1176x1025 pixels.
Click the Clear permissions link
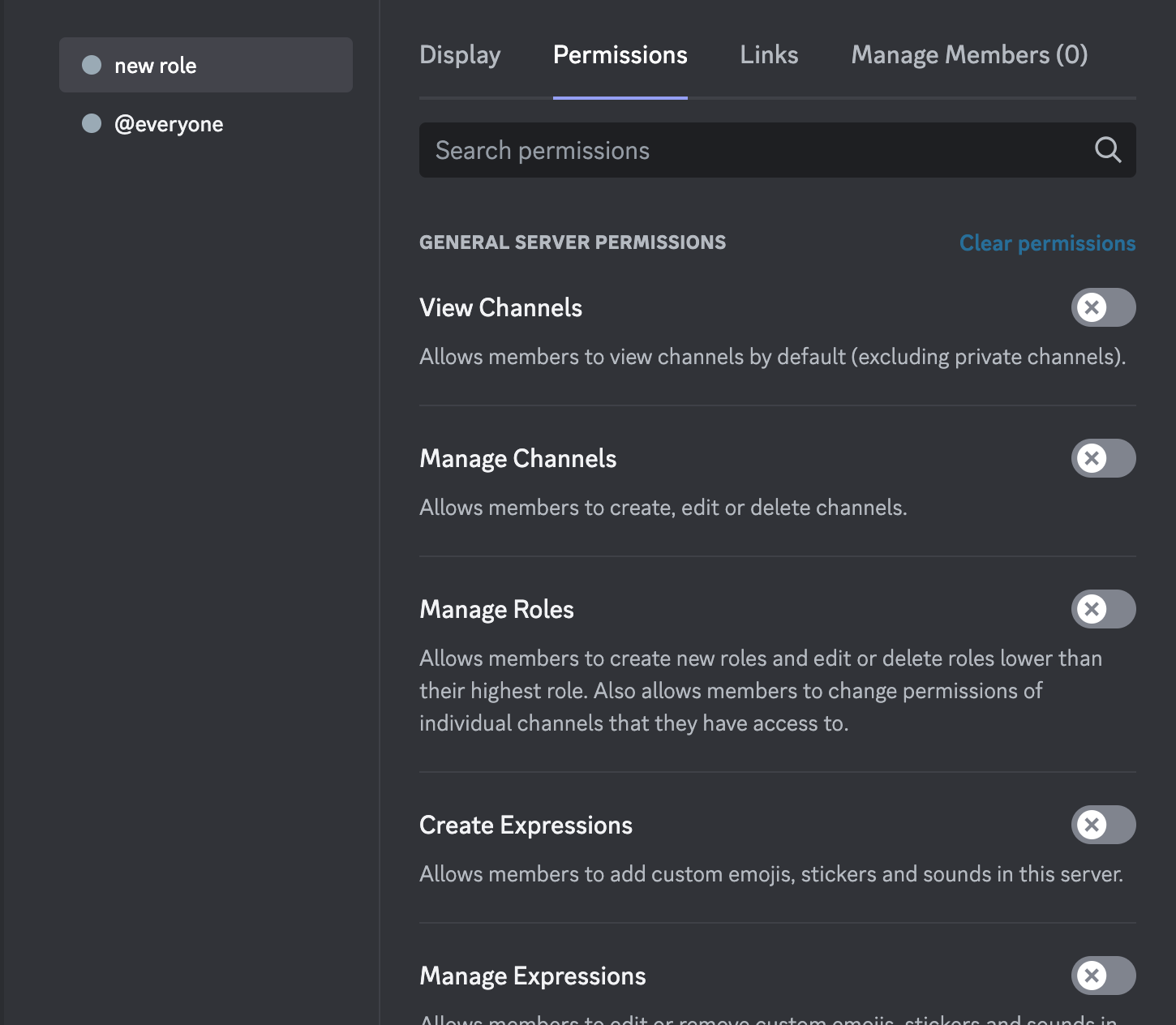click(1047, 242)
